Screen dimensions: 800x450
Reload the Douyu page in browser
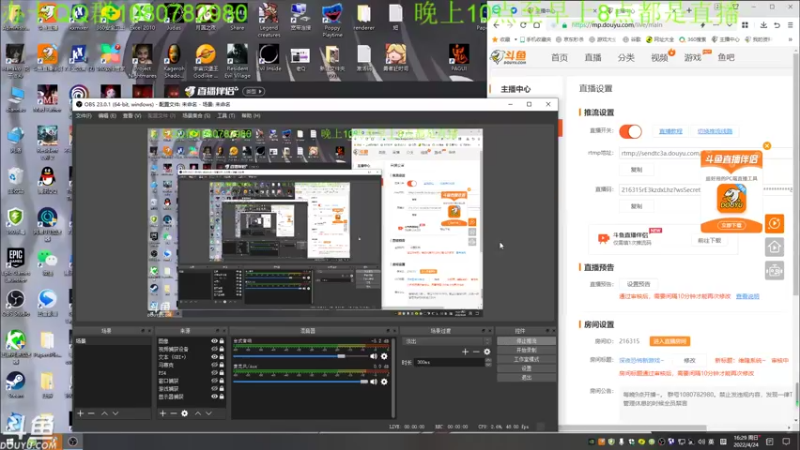523,24
